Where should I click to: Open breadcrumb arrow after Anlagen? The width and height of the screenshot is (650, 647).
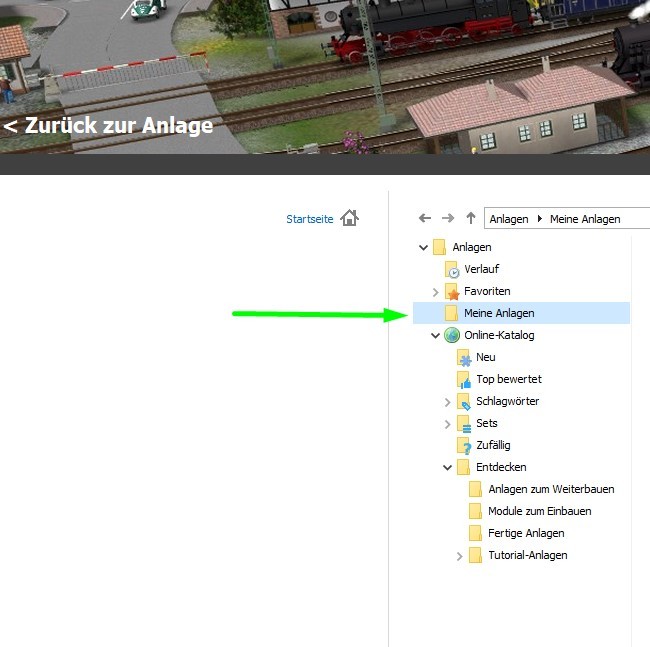(539, 218)
